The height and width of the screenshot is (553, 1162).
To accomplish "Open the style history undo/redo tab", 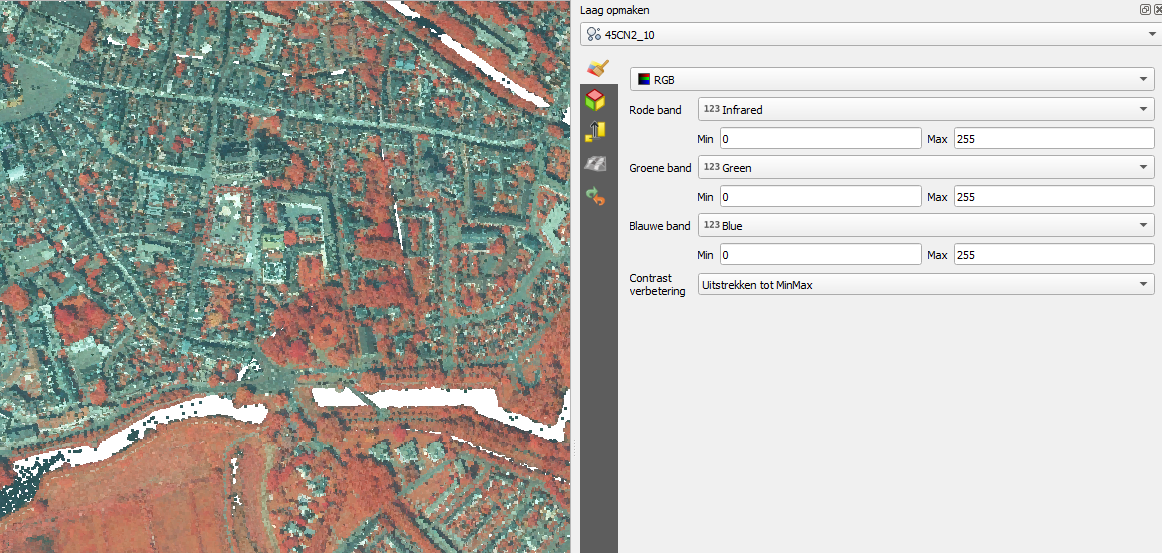I will [x=596, y=196].
